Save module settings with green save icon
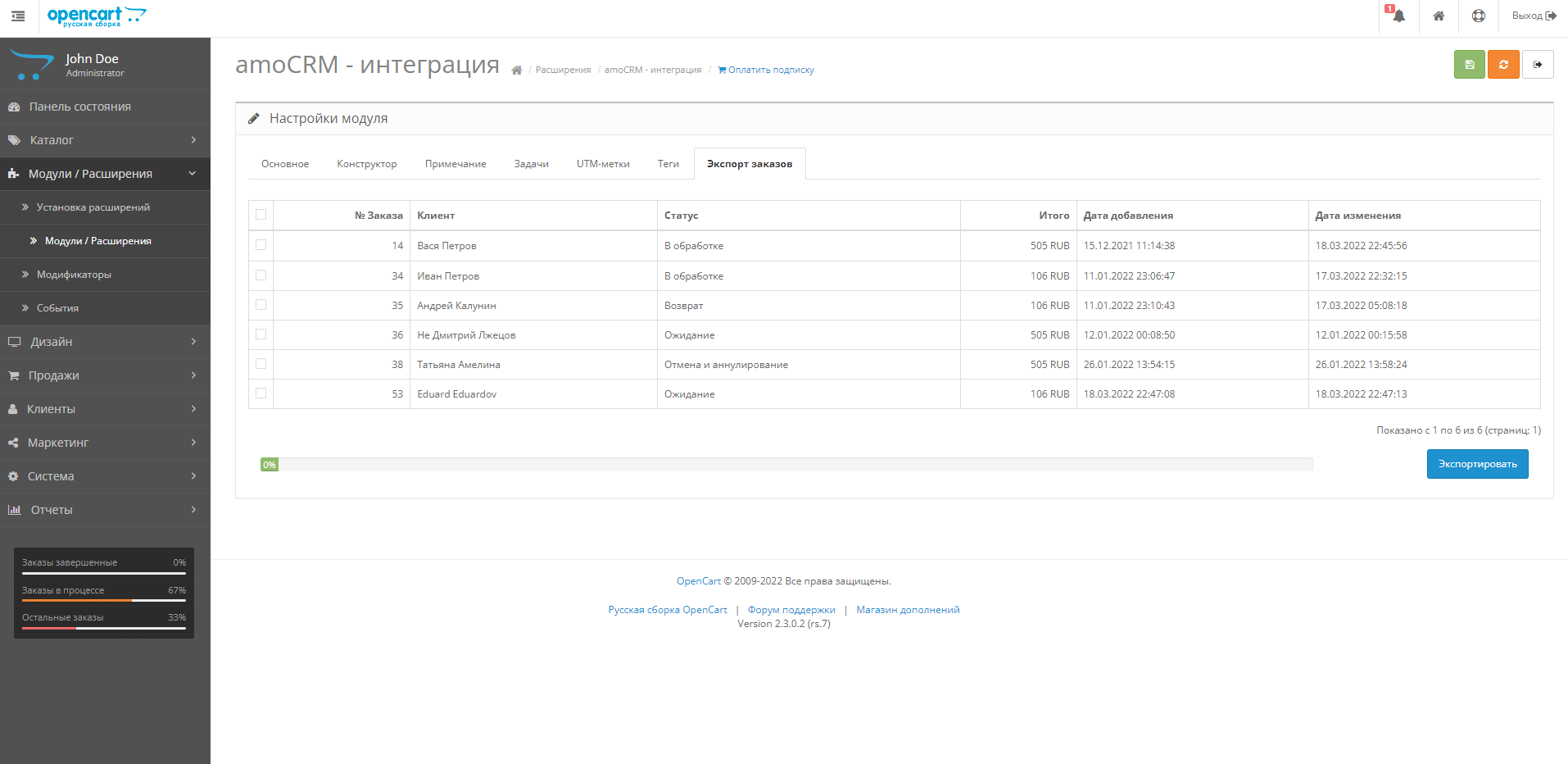This screenshot has height=764, width=1568. coord(1468,64)
